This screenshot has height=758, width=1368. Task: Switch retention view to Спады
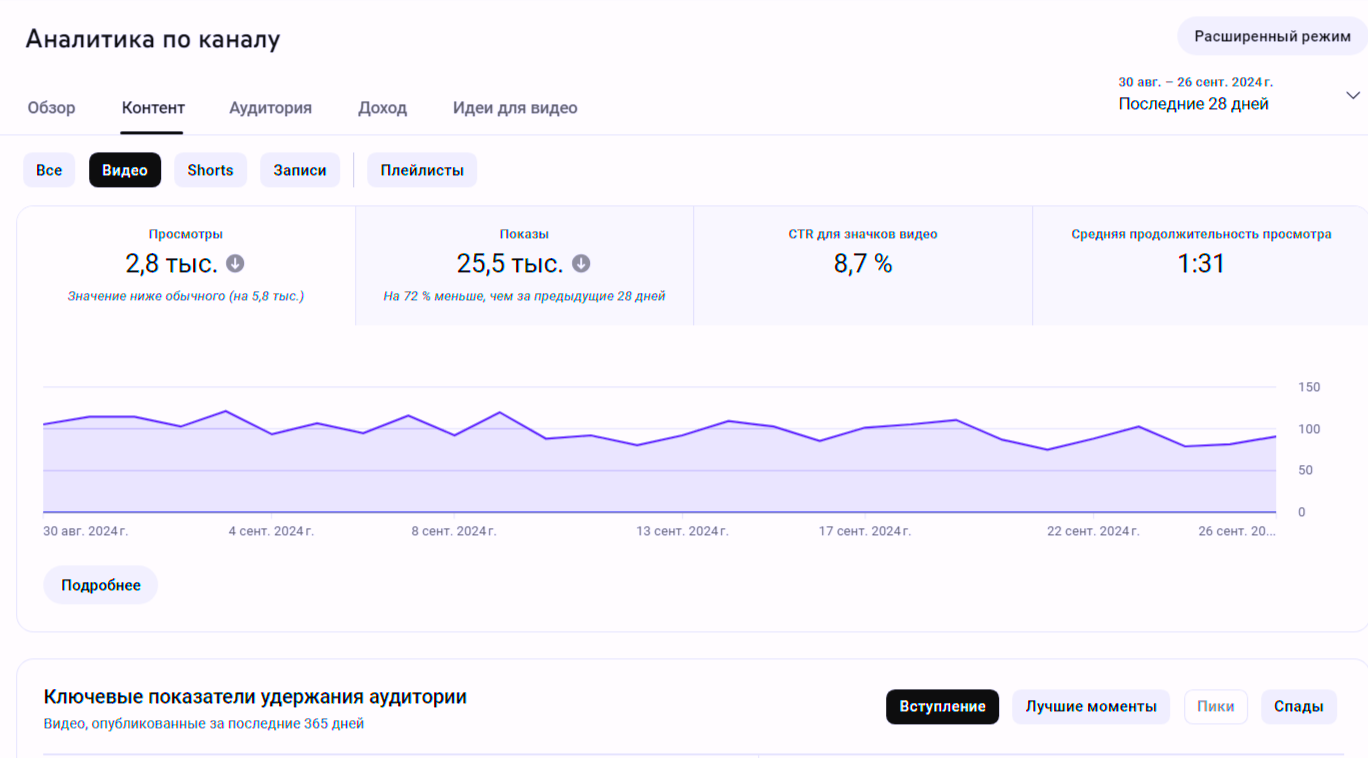pyautogui.click(x=1298, y=706)
